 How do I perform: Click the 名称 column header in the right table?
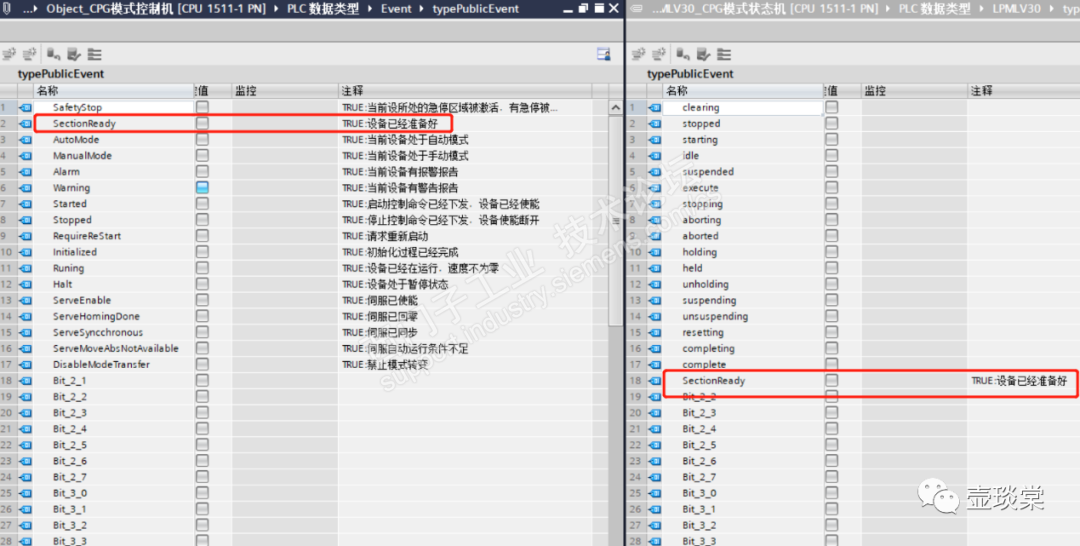click(743, 90)
